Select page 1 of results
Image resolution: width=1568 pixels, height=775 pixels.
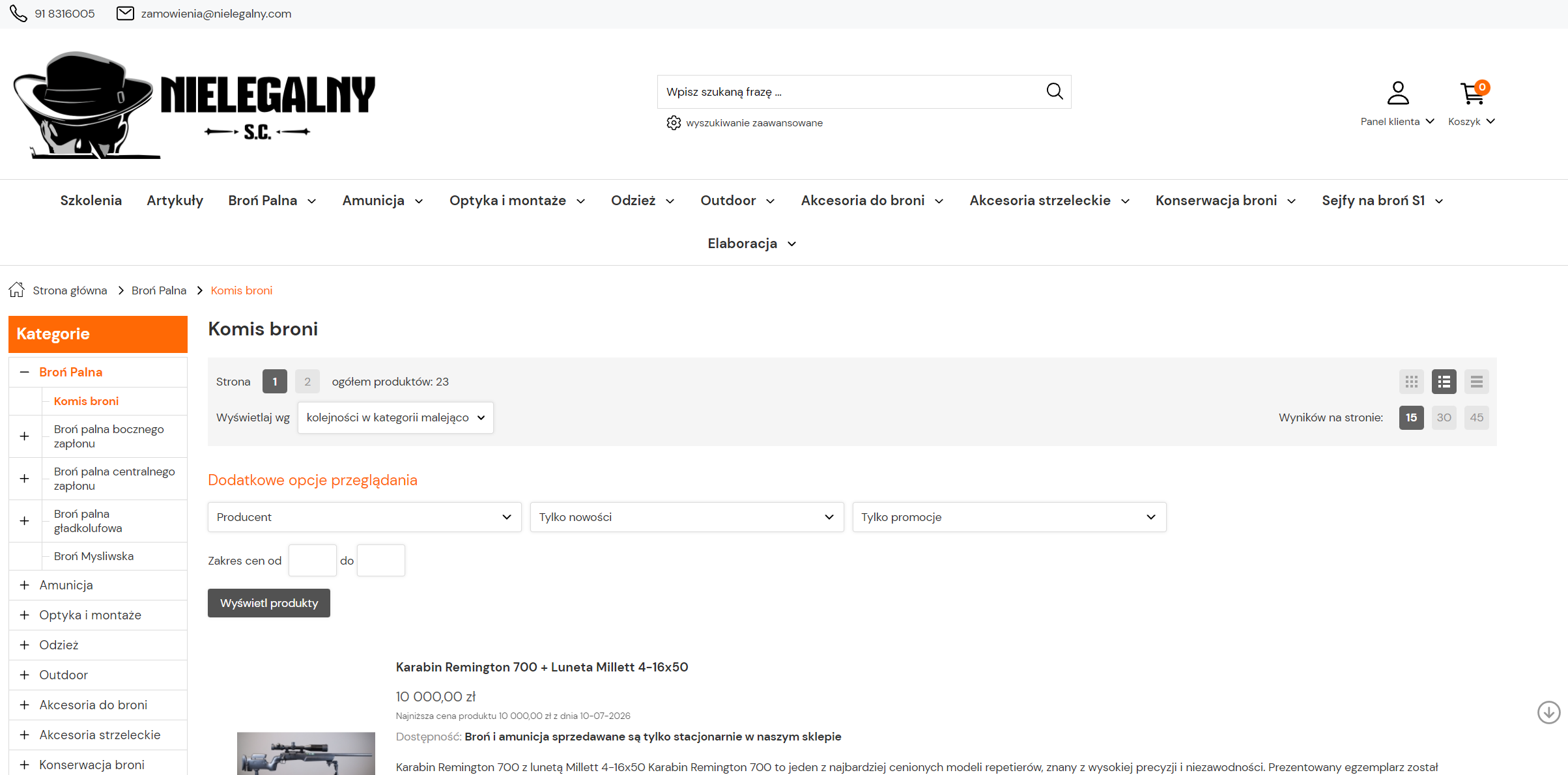[x=275, y=382]
